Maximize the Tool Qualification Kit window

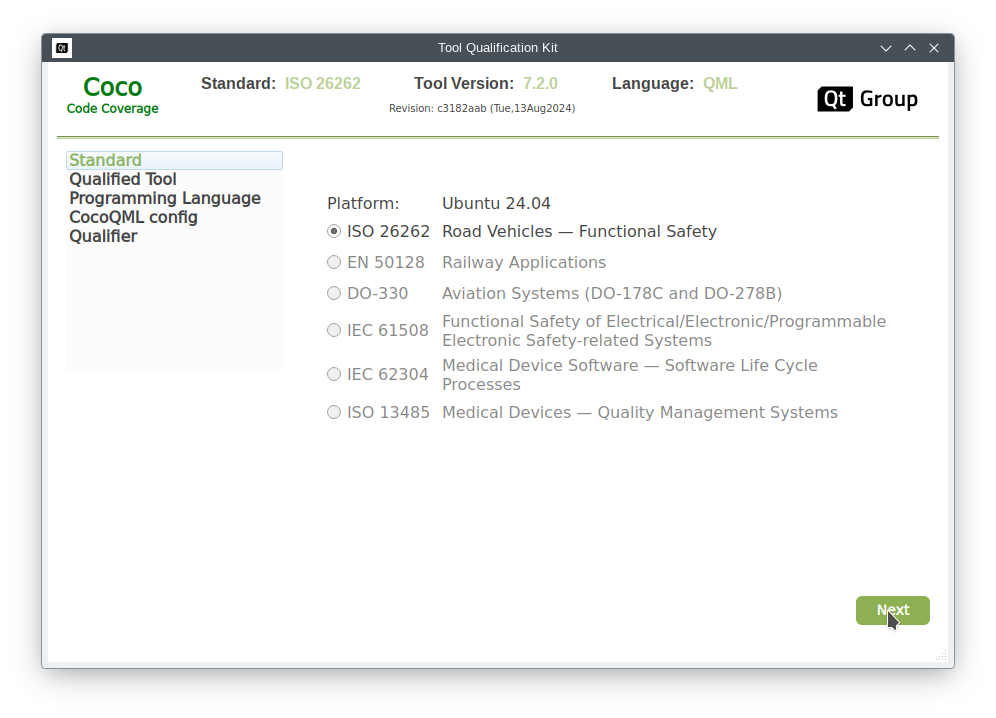click(x=910, y=48)
